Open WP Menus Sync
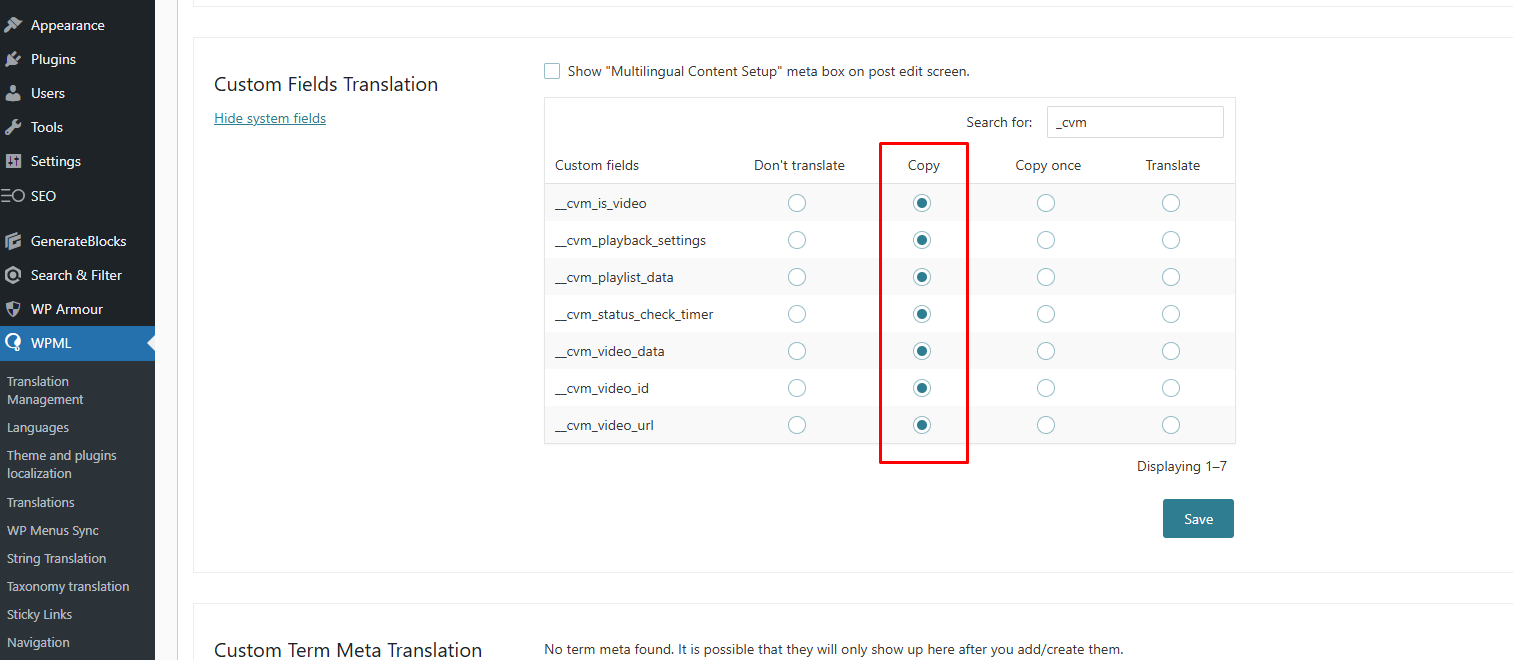 (x=53, y=530)
